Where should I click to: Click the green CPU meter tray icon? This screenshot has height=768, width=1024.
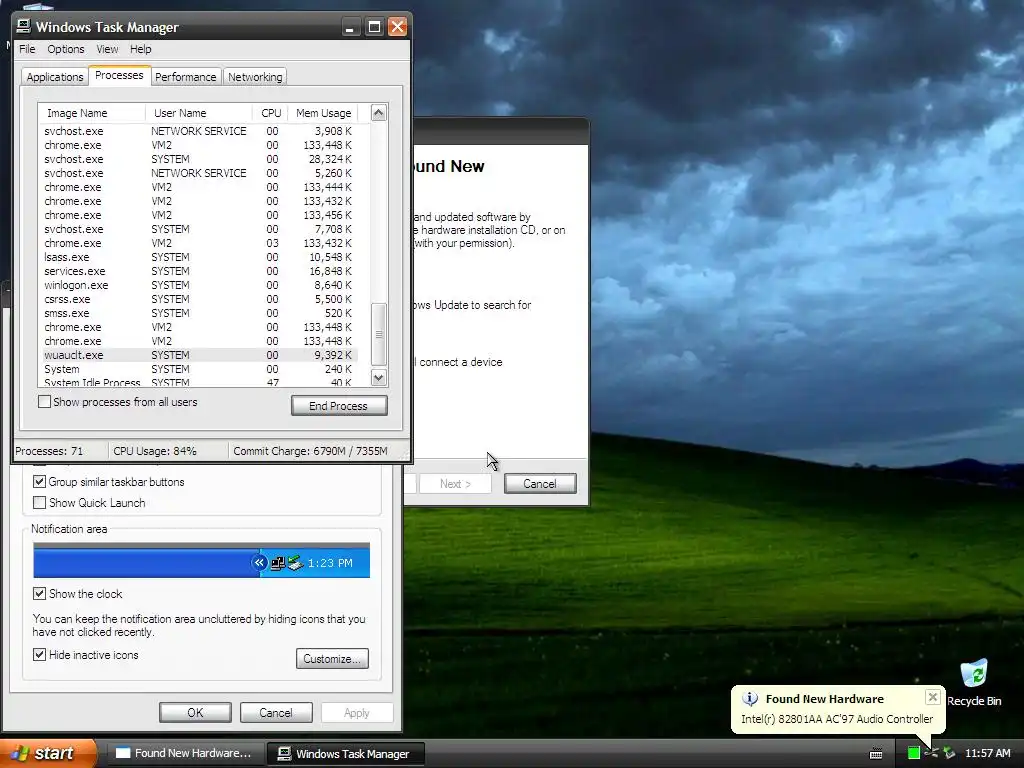pos(914,753)
